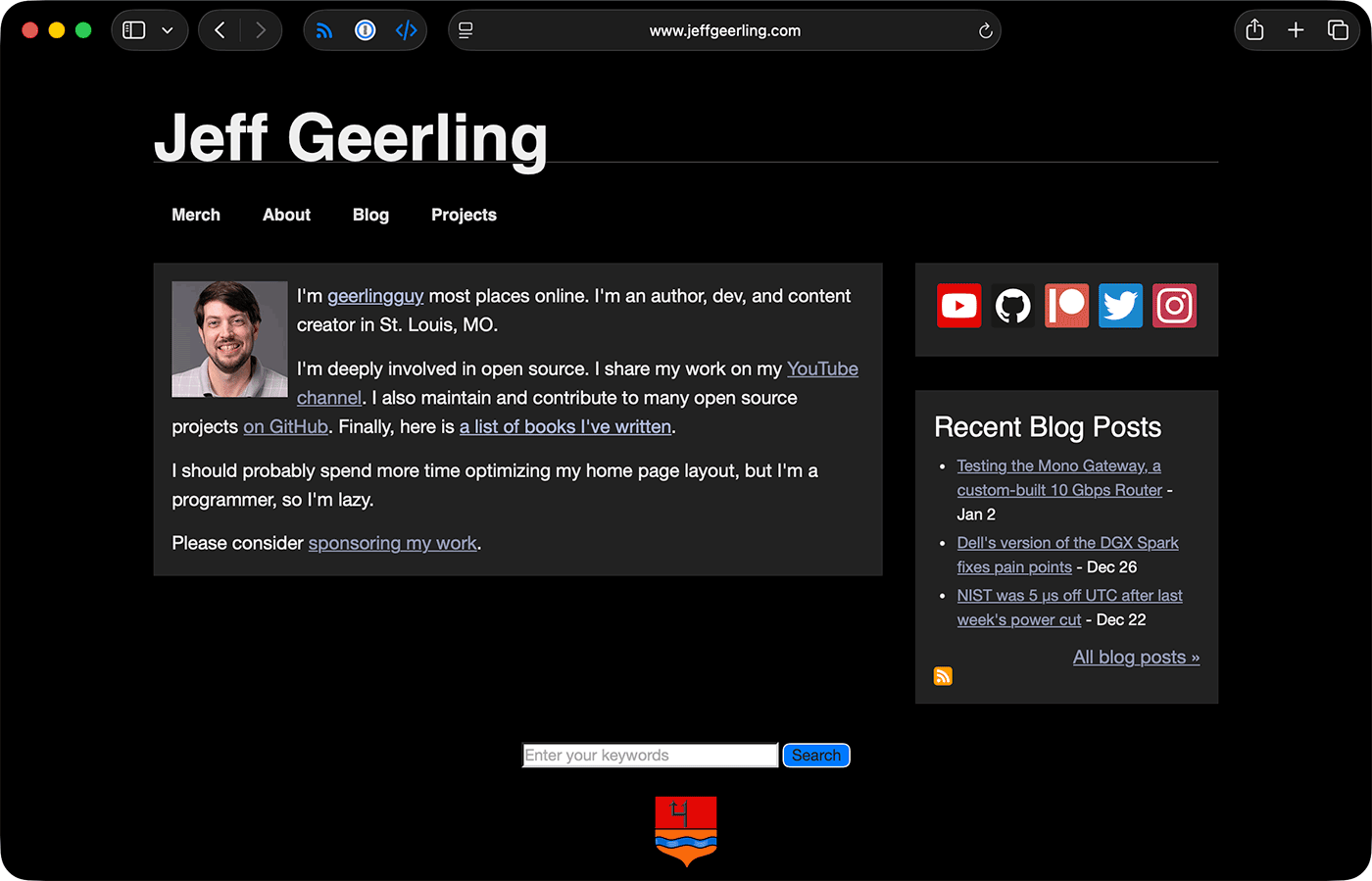Click the reader/page menu icon in address bar
Image resolution: width=1372 pixels, height=881 pixels.
click(465, 30)
